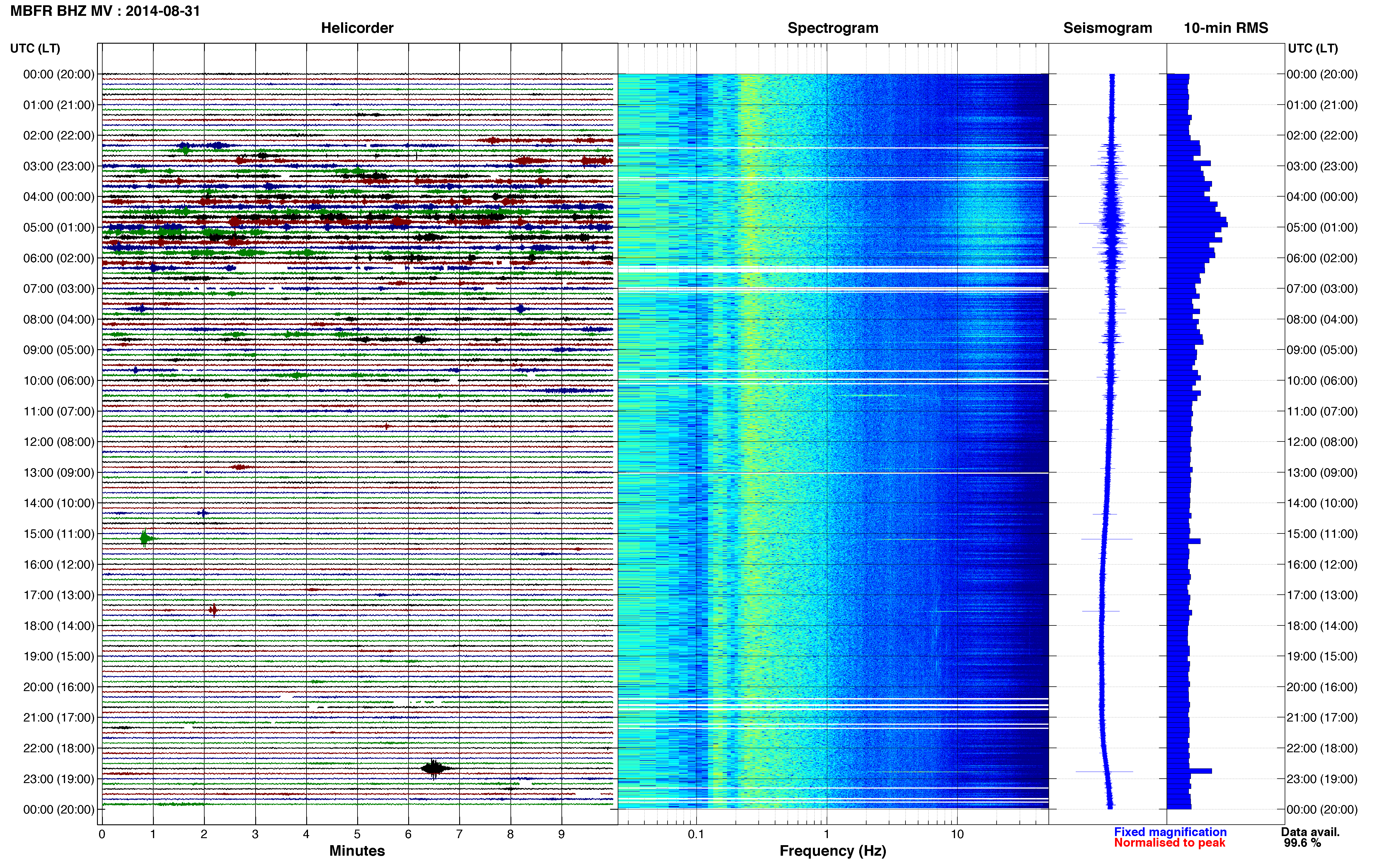This screenshot has width=1389, height=868.
Task: Click the 'Helicorder' panel heading
Action: coord(357,28)
